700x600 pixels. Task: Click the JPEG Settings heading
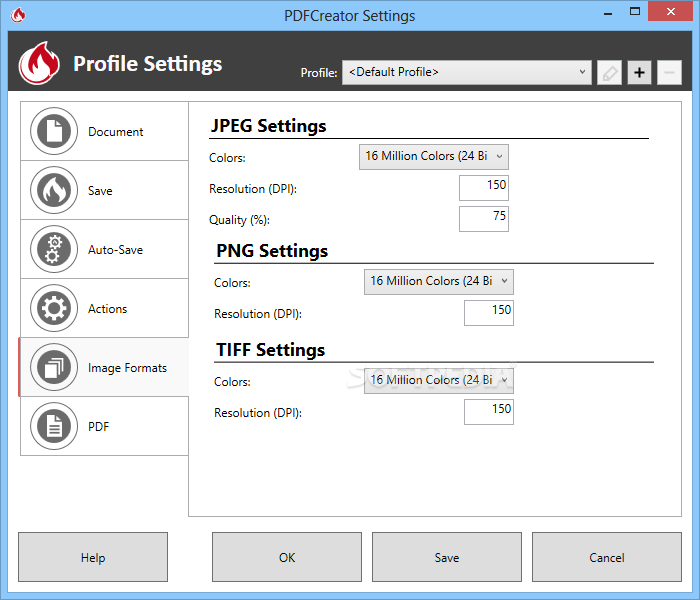268,126
